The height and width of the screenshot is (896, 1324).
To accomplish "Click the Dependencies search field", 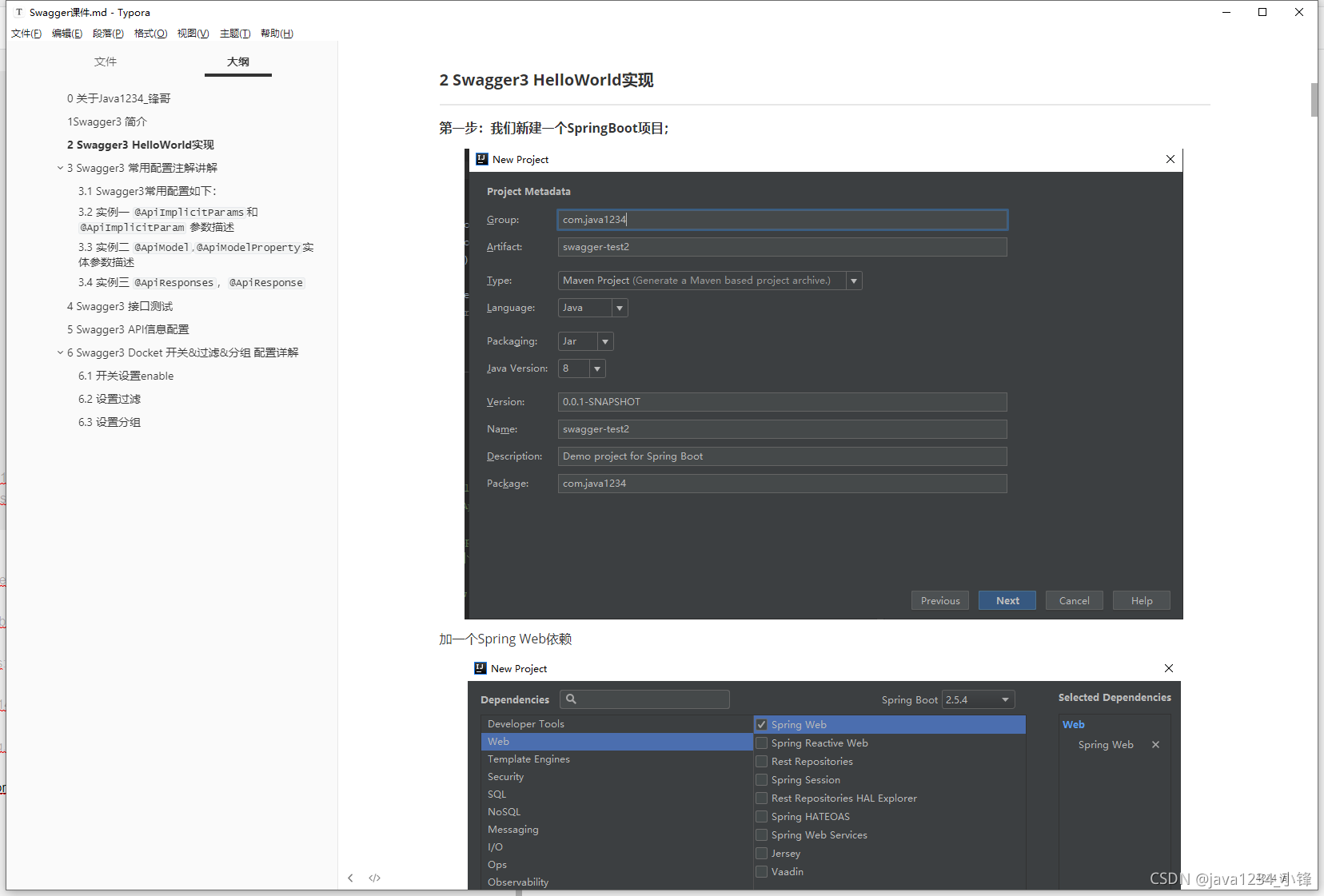I will pyautogui.click(x=645, y=699).
